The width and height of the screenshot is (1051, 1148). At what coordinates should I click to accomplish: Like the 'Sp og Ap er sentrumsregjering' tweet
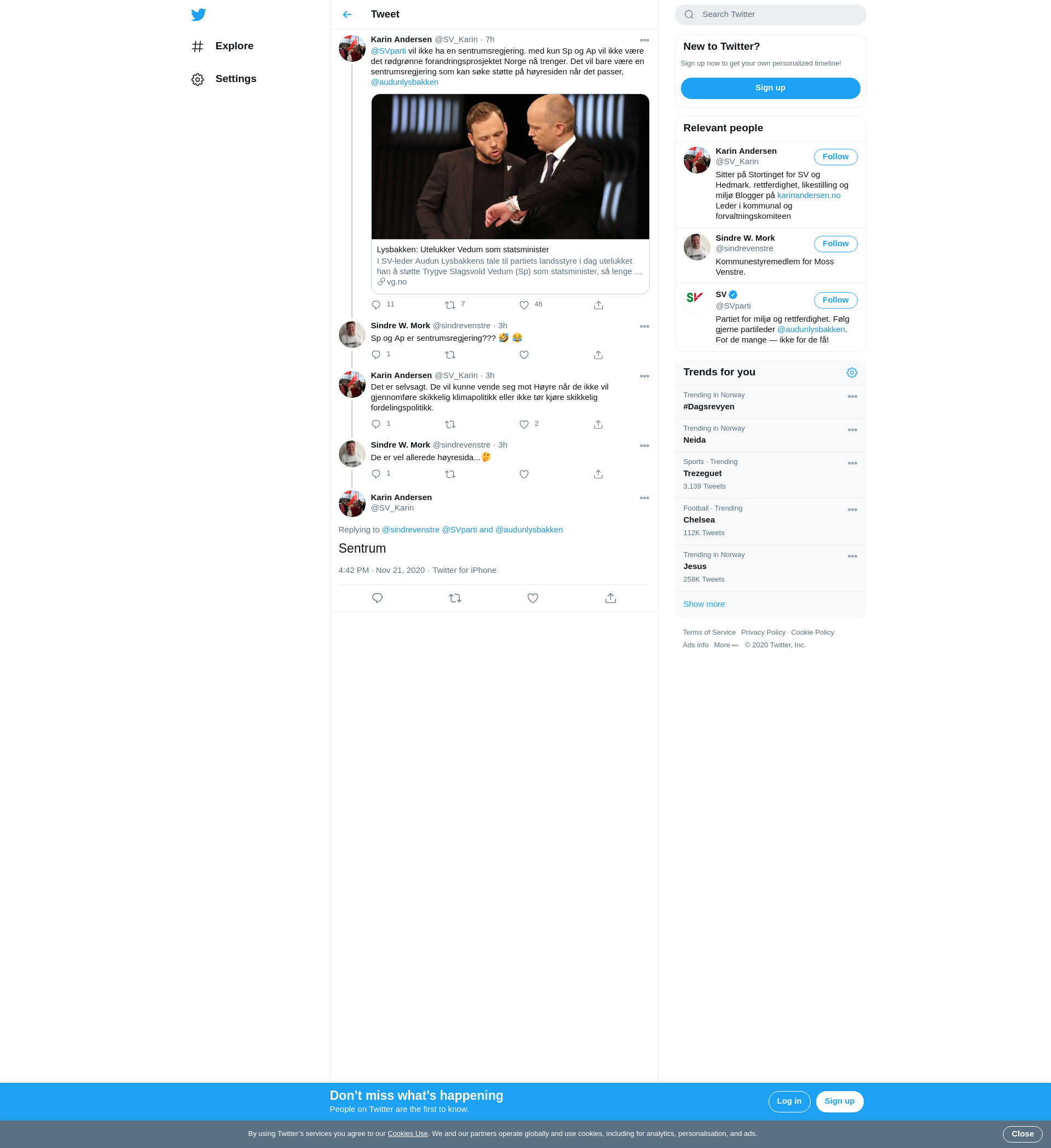[x=524, y=355]
